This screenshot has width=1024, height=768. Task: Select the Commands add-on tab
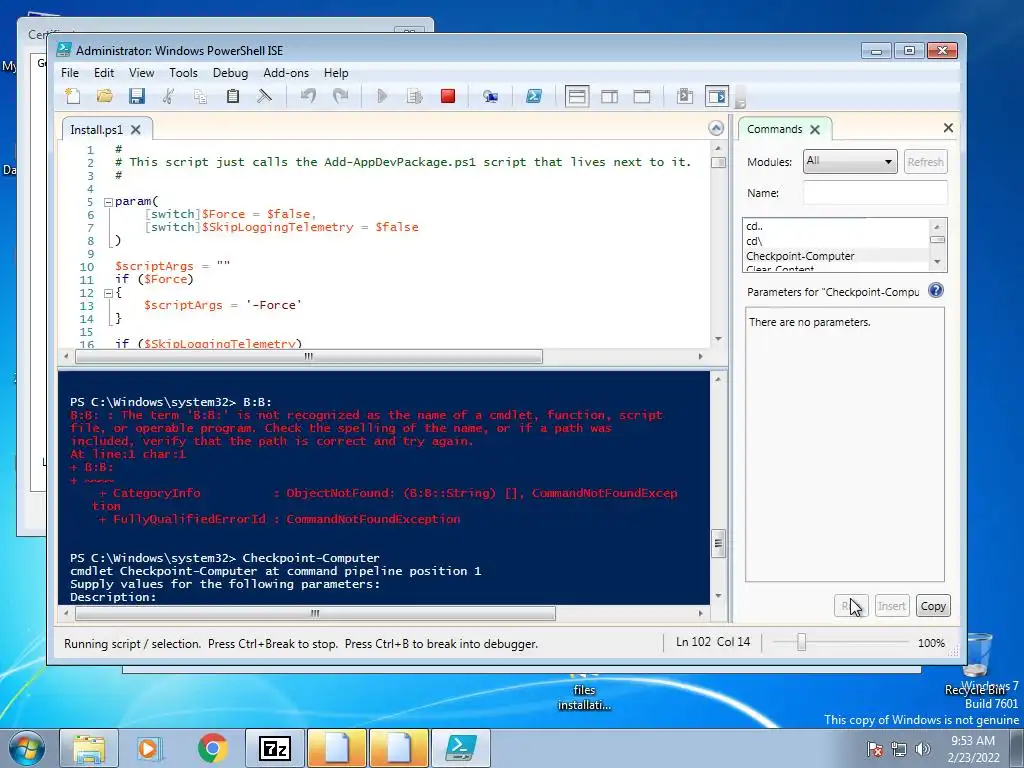pos(775,129)
